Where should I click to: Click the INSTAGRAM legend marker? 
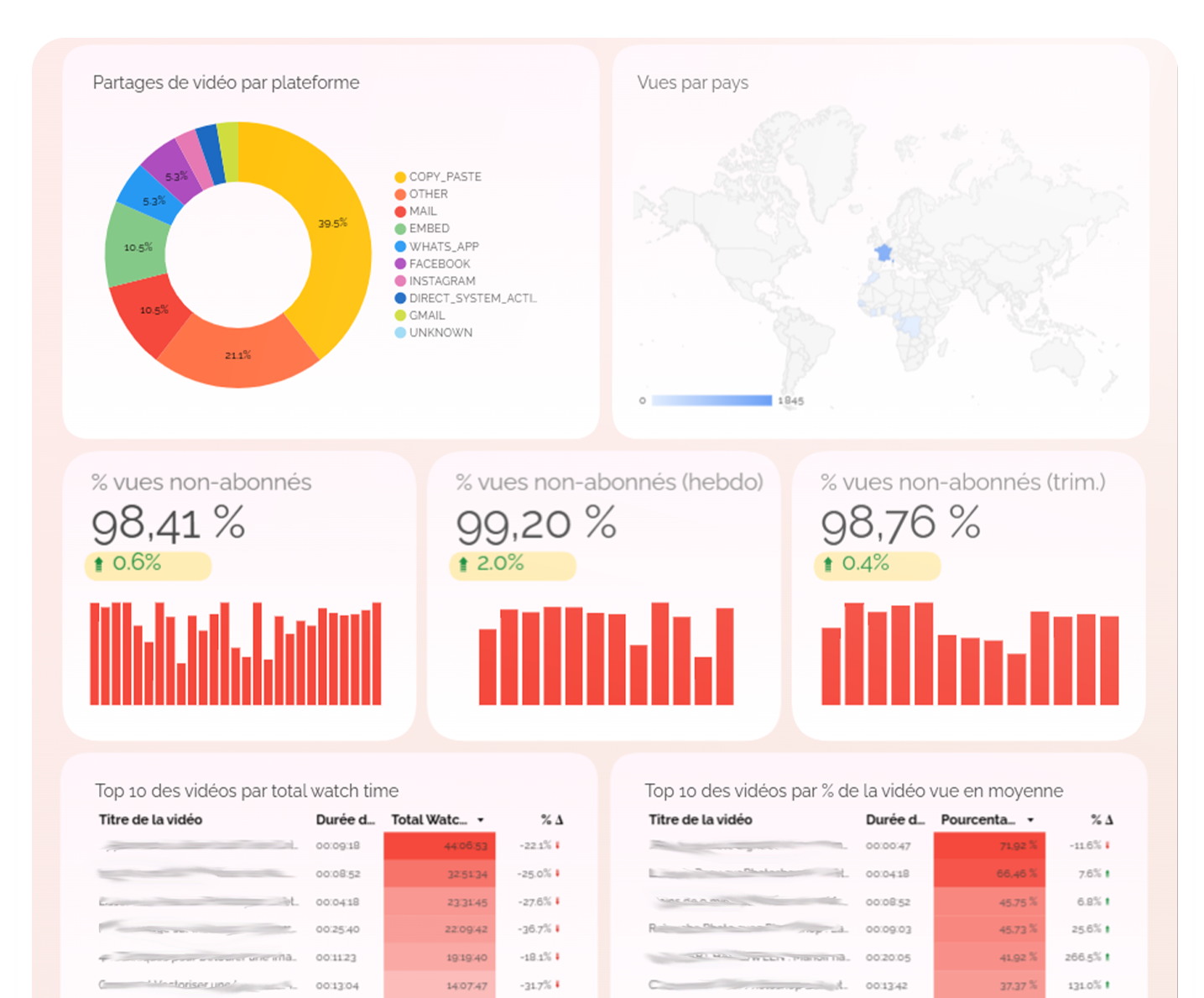pyautogui.click(x=401, y=281)
